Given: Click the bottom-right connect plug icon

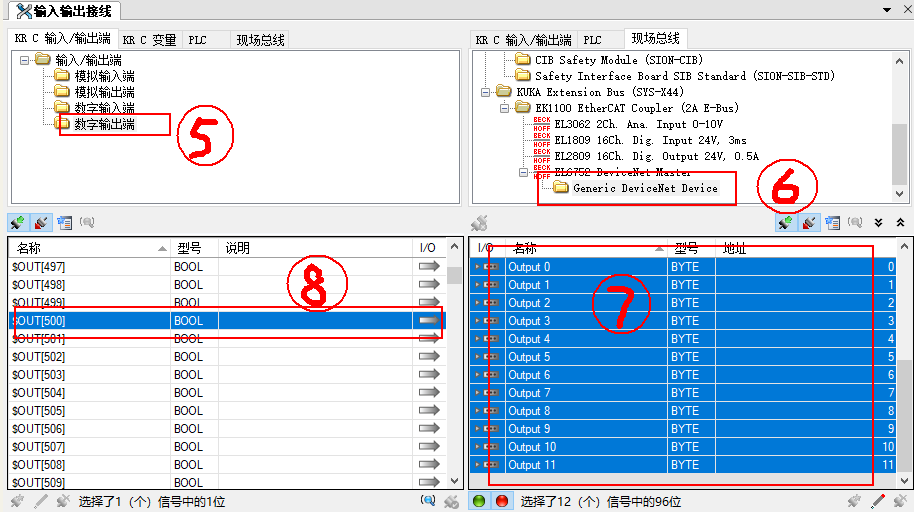Looking at the screenshot, I should pyautogui.click(x=855, y=501).
